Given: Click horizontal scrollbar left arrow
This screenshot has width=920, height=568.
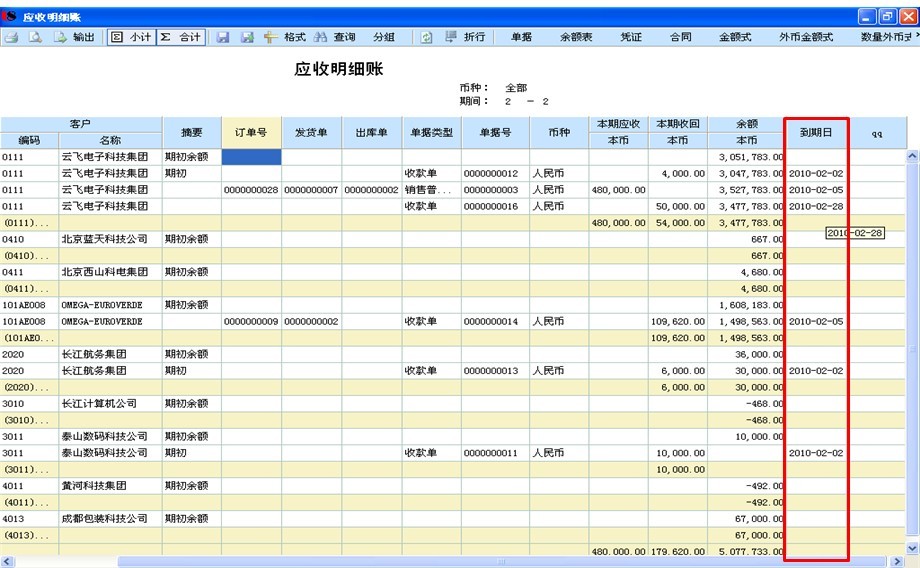Looking at the screenshot, I should [7, 562].
